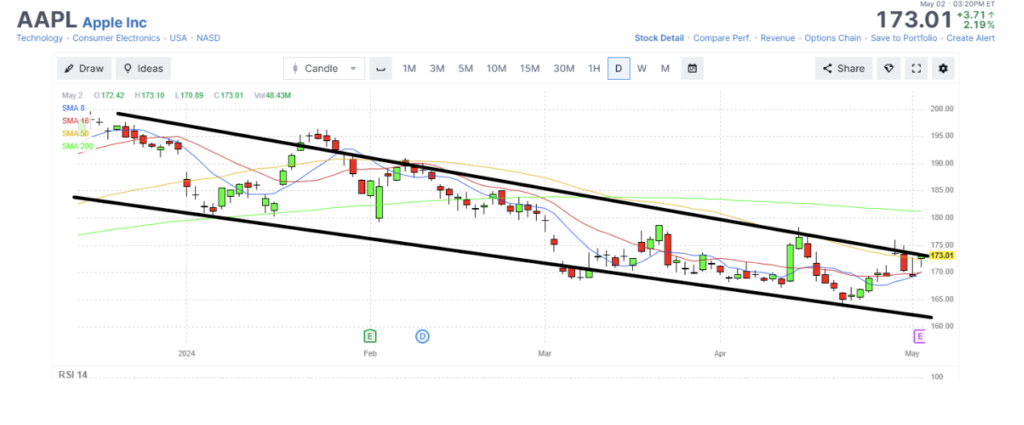Click Create Alert link
The image size is (1024, 425).
[970, 38]
